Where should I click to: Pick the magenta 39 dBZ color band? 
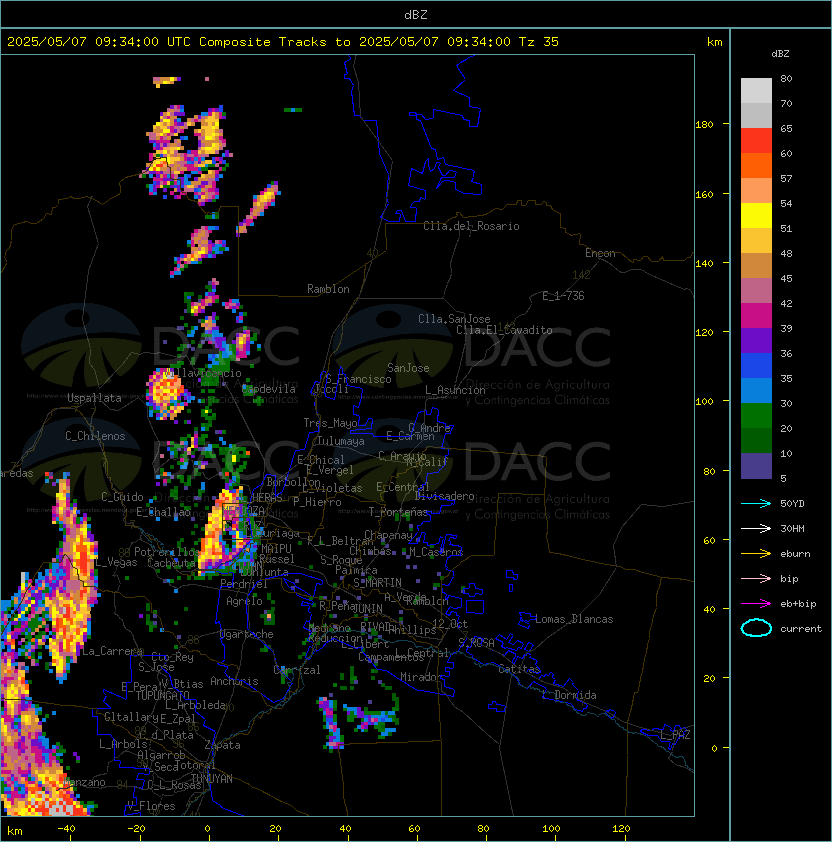(756, 316)
